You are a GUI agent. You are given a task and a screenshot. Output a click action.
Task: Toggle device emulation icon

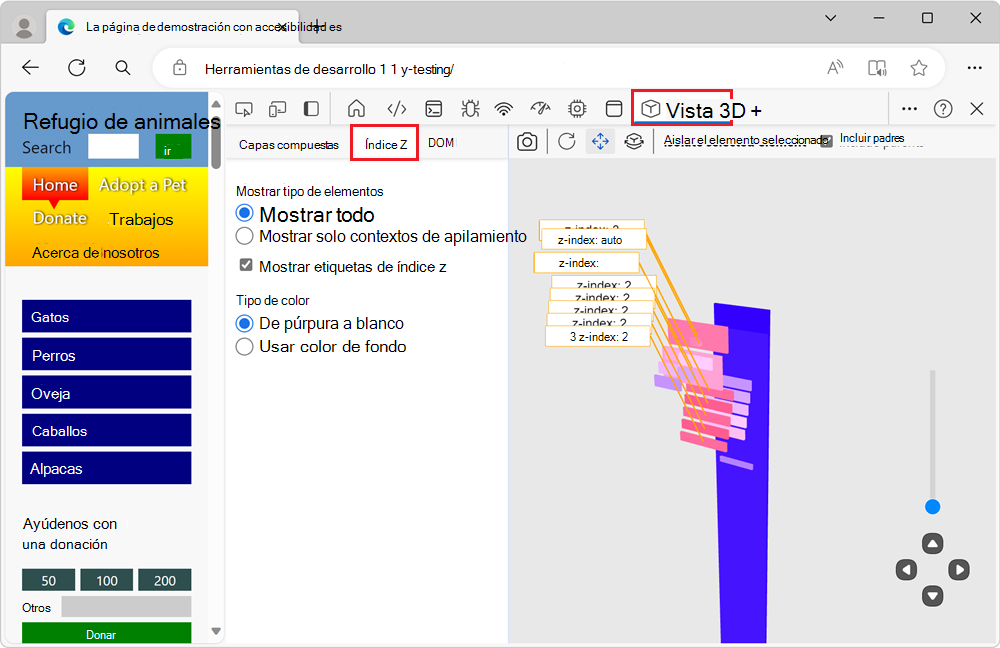coord(278,109)
